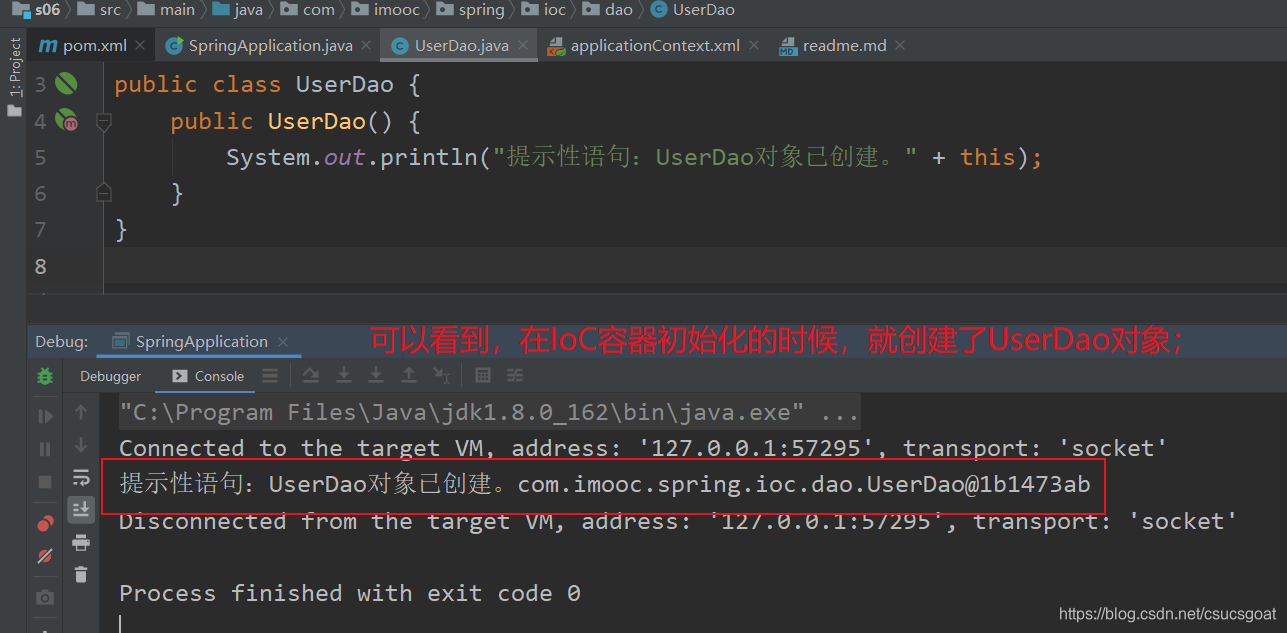Click breadcrumb spring in navigation bar

(471, 10)
